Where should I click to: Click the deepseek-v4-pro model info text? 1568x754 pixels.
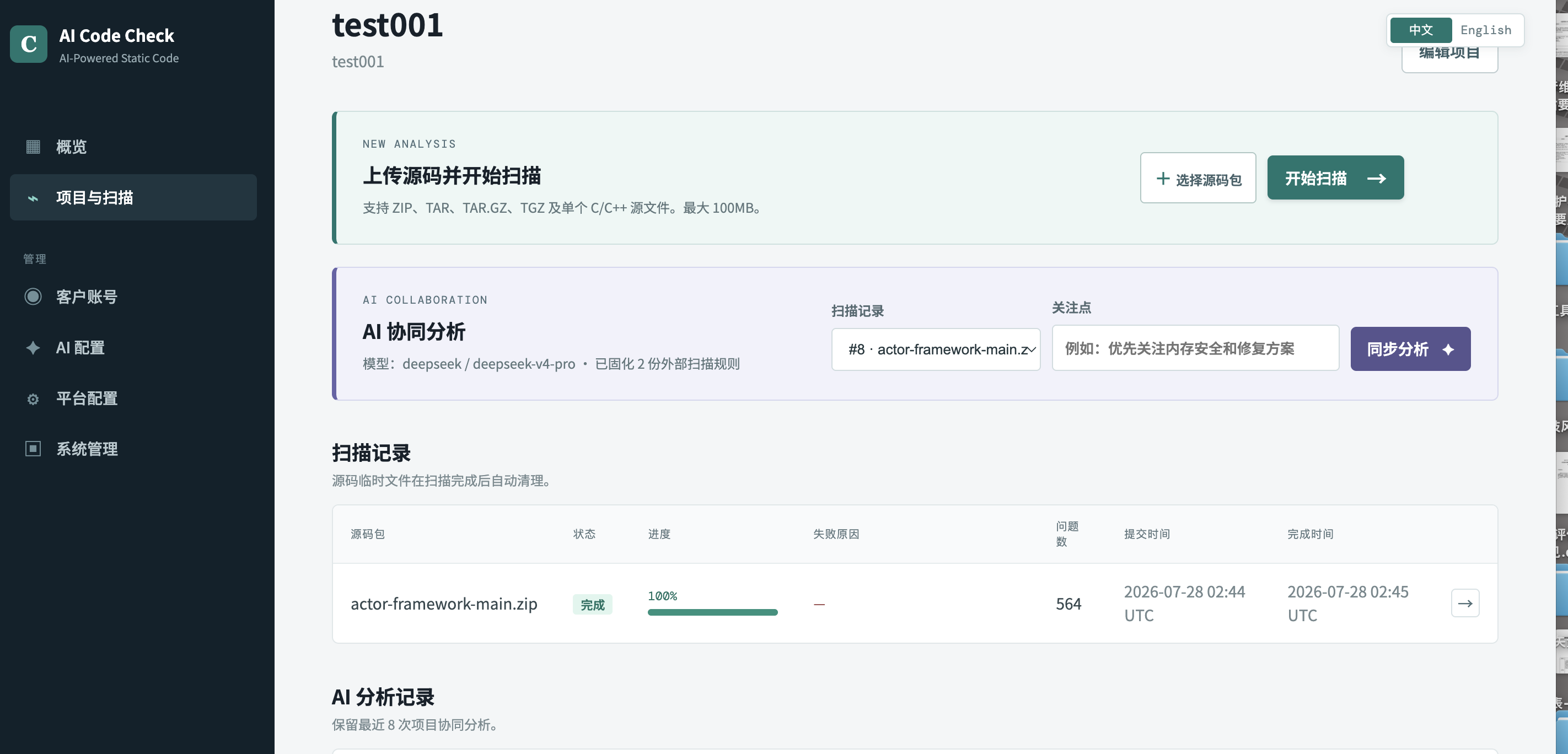click(x=551, y=364)
